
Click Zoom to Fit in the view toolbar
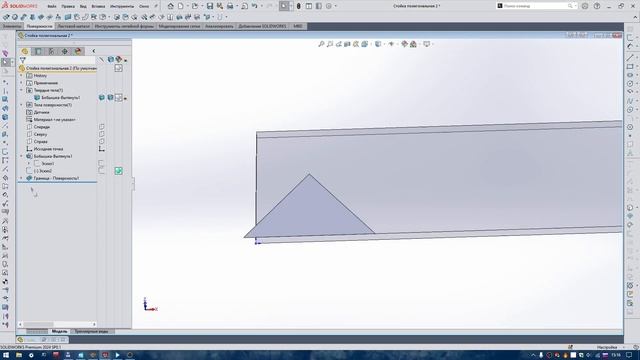(321, 44)
